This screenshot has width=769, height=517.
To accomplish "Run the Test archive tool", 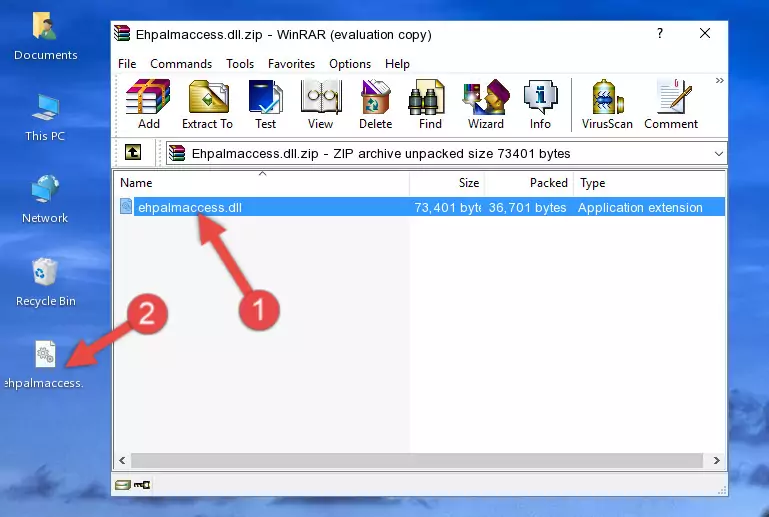I will (x=265, y=104).
